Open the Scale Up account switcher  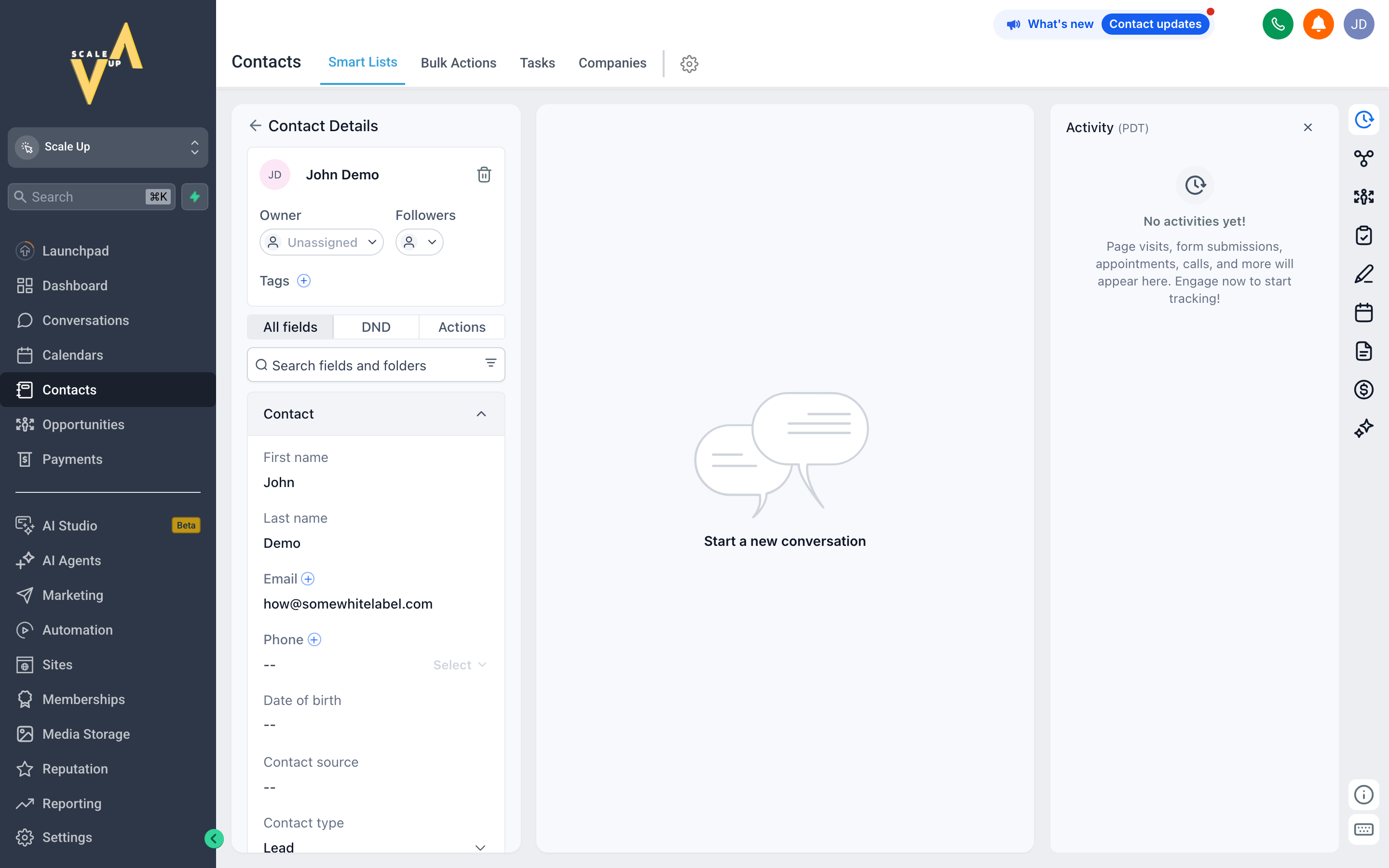click(108, 147)
